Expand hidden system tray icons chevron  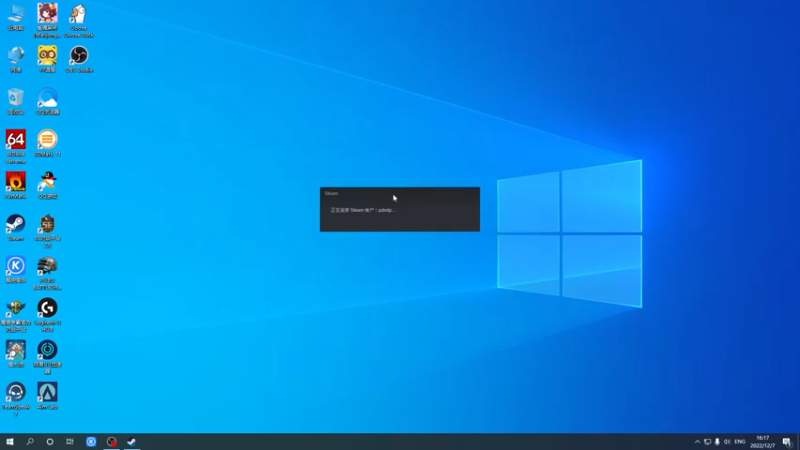coord(697,442)
